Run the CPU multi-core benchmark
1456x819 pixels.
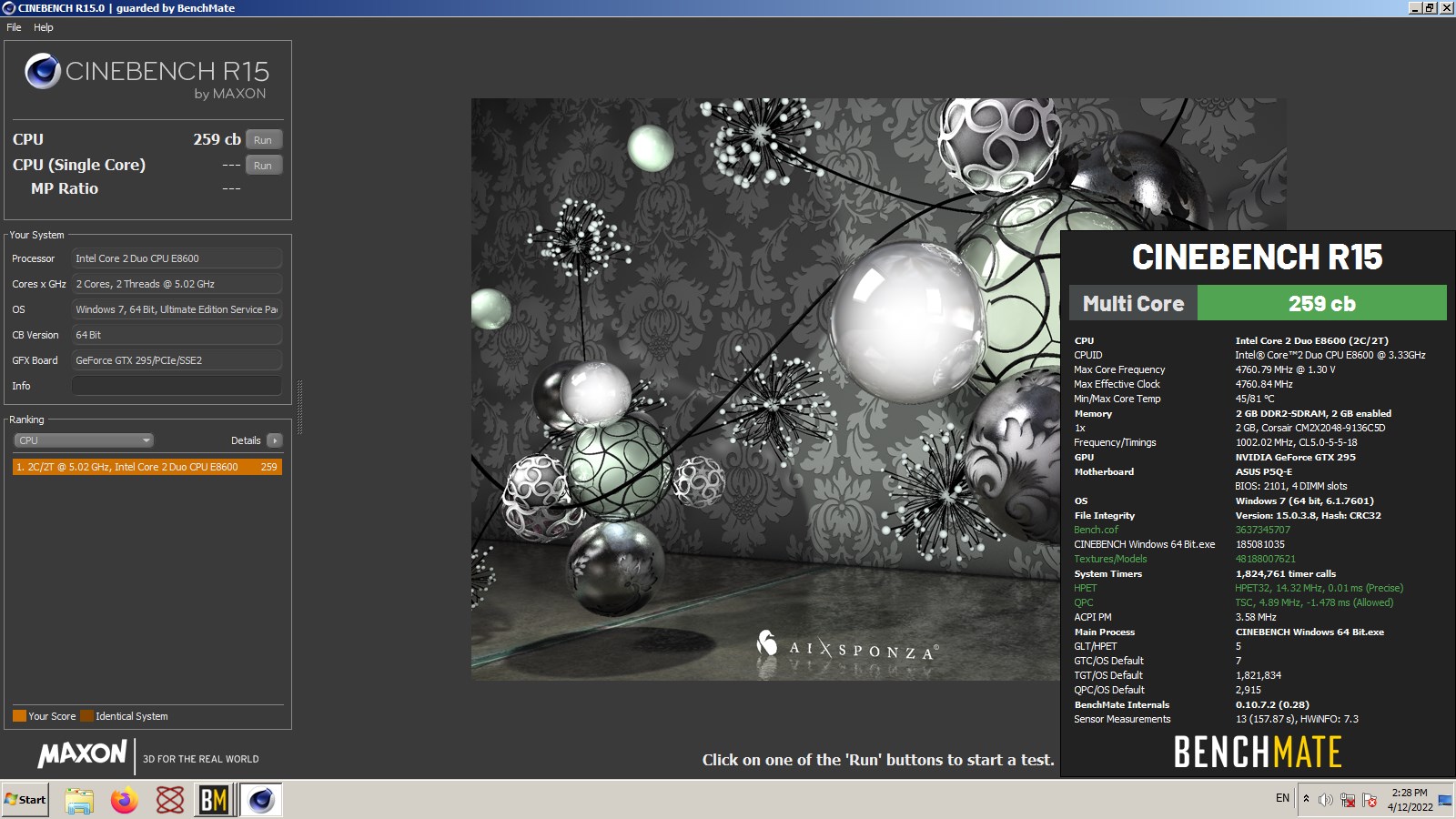(263, 139)
